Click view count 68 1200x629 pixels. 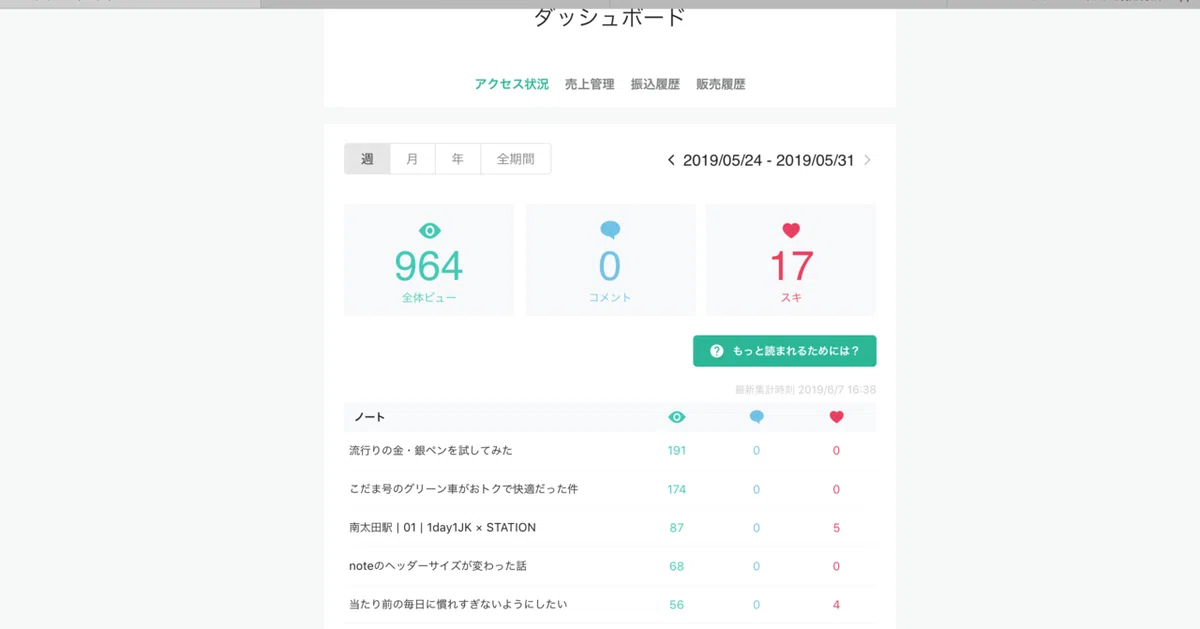pos(677,566)
